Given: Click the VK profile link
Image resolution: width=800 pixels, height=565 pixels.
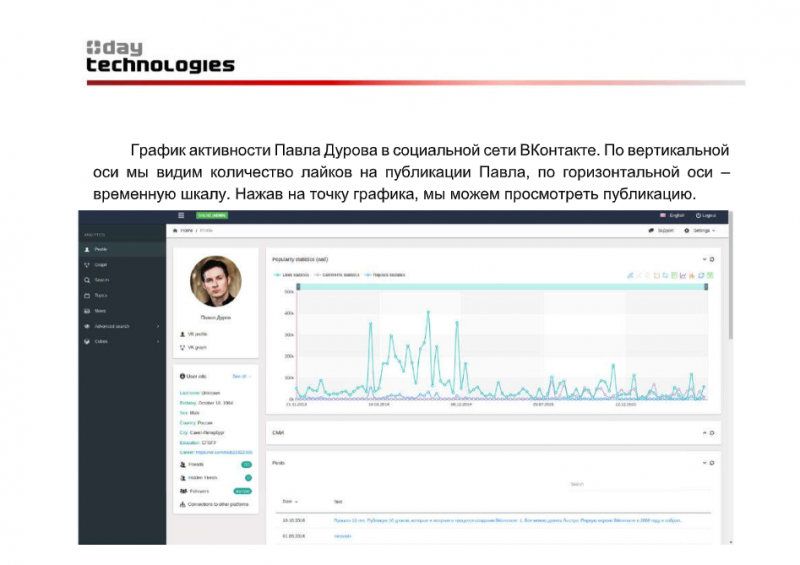Looking at the screenshot, I should (x=198, y=333).
